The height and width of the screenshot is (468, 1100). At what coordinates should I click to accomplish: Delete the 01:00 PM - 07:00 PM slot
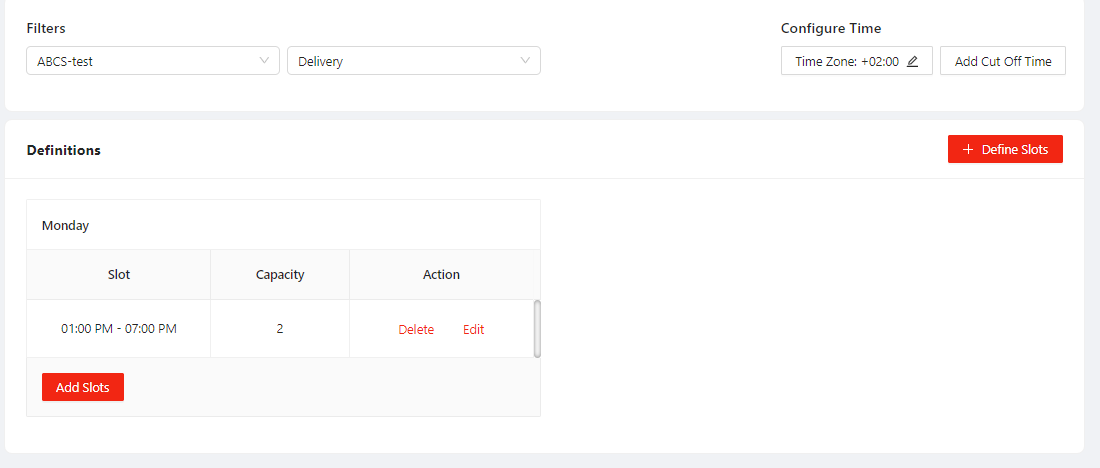pos(416,329)
